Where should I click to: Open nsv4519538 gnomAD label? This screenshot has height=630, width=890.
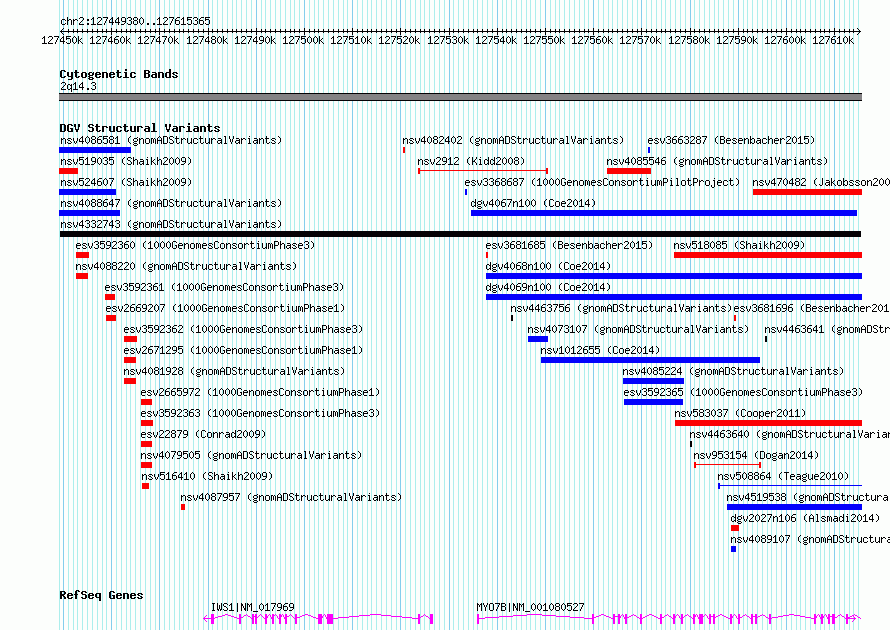pos(808,497)
